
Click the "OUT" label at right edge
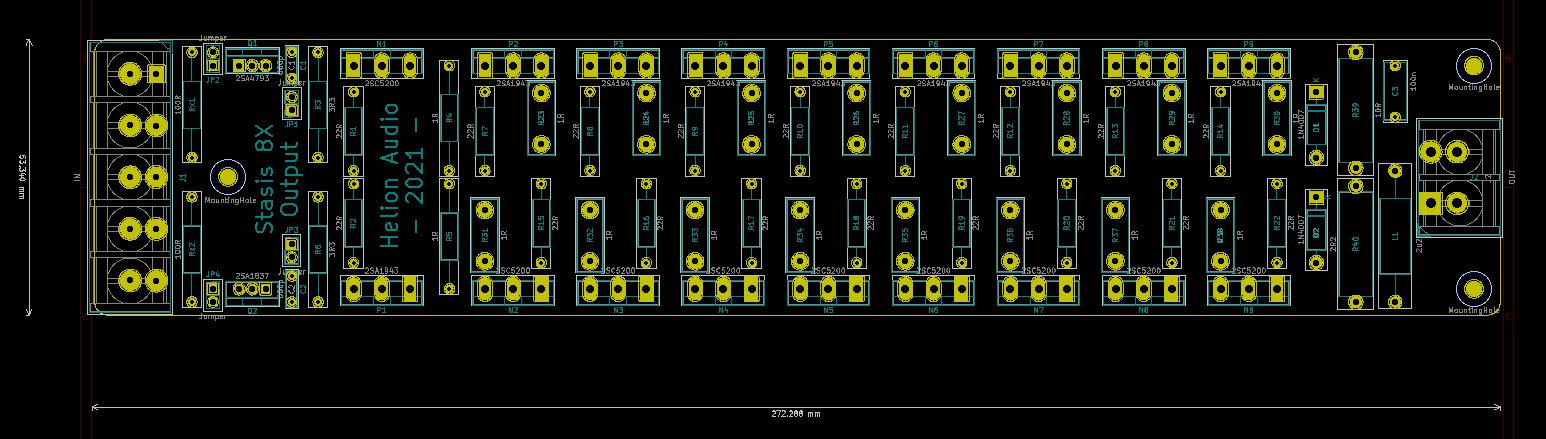1512,177
